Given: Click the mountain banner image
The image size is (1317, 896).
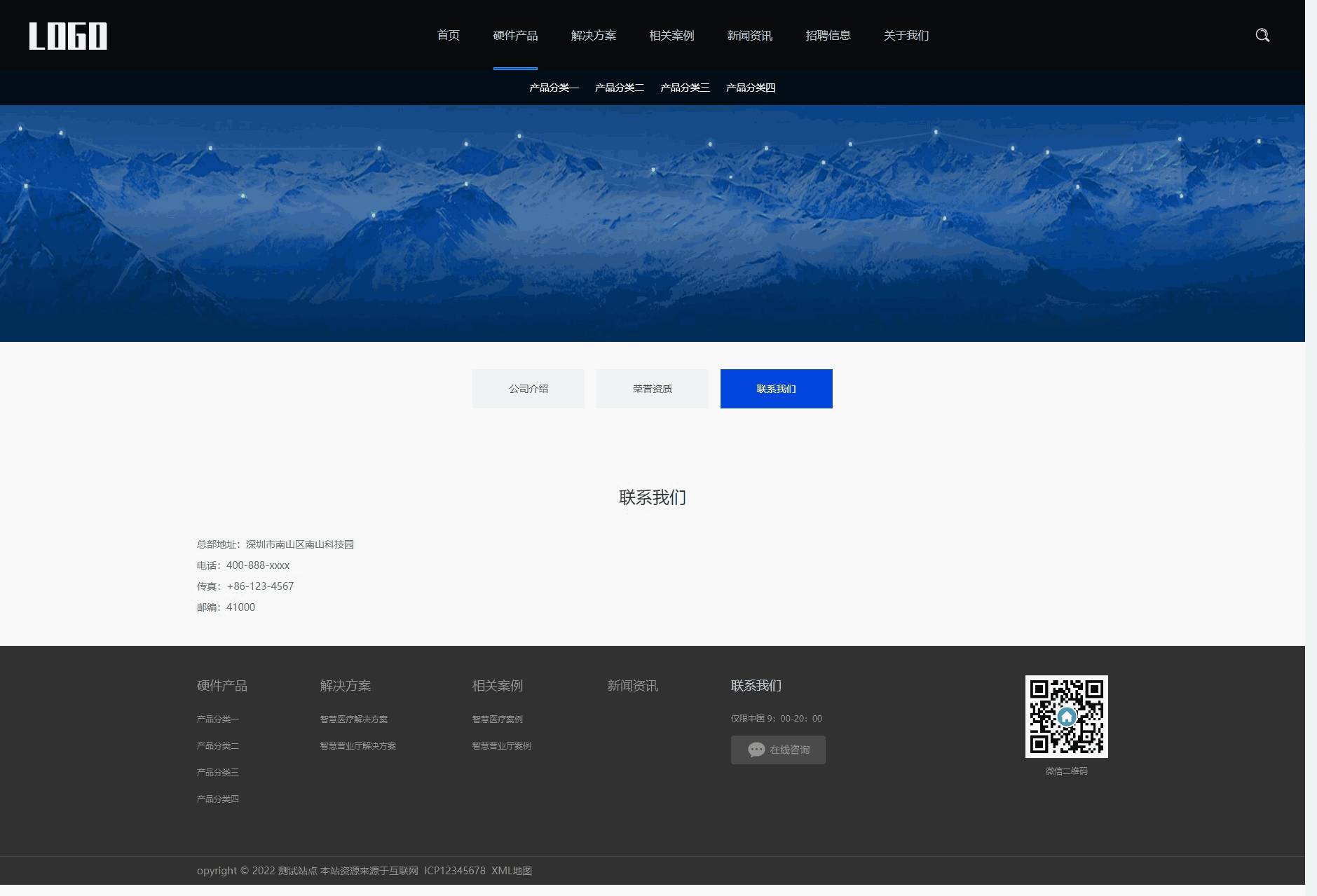Looking at the screenshot, I should 653,223.
